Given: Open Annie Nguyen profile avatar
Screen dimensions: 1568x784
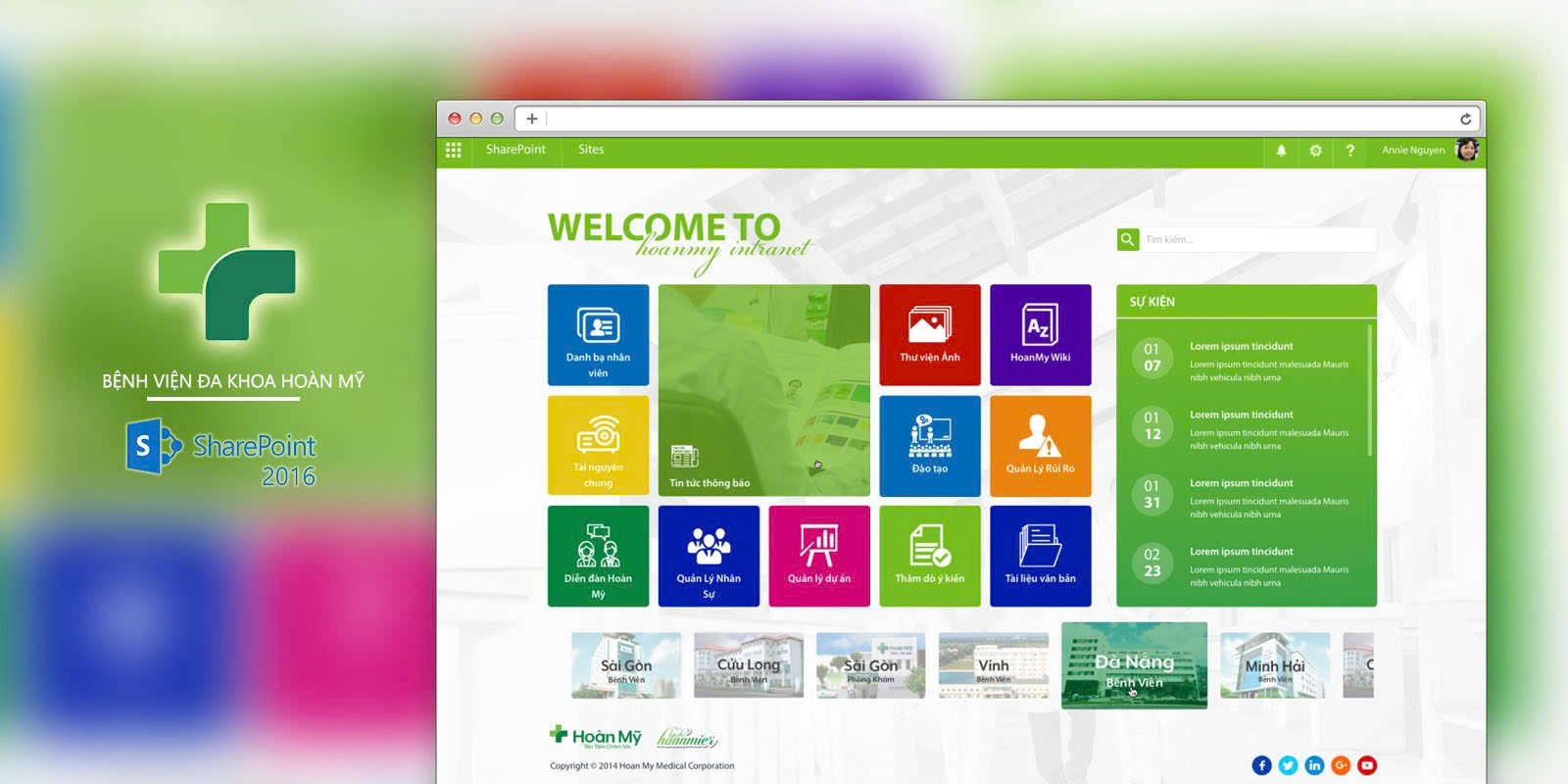Looking at the screenshot, I should coord(1466,150).
